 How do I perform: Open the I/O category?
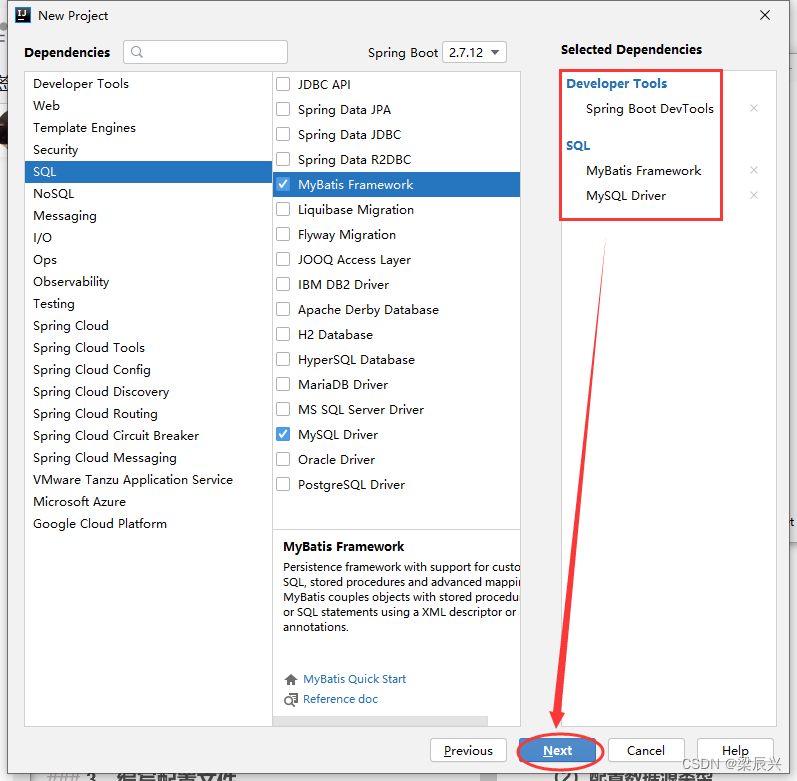pos(148,238)
